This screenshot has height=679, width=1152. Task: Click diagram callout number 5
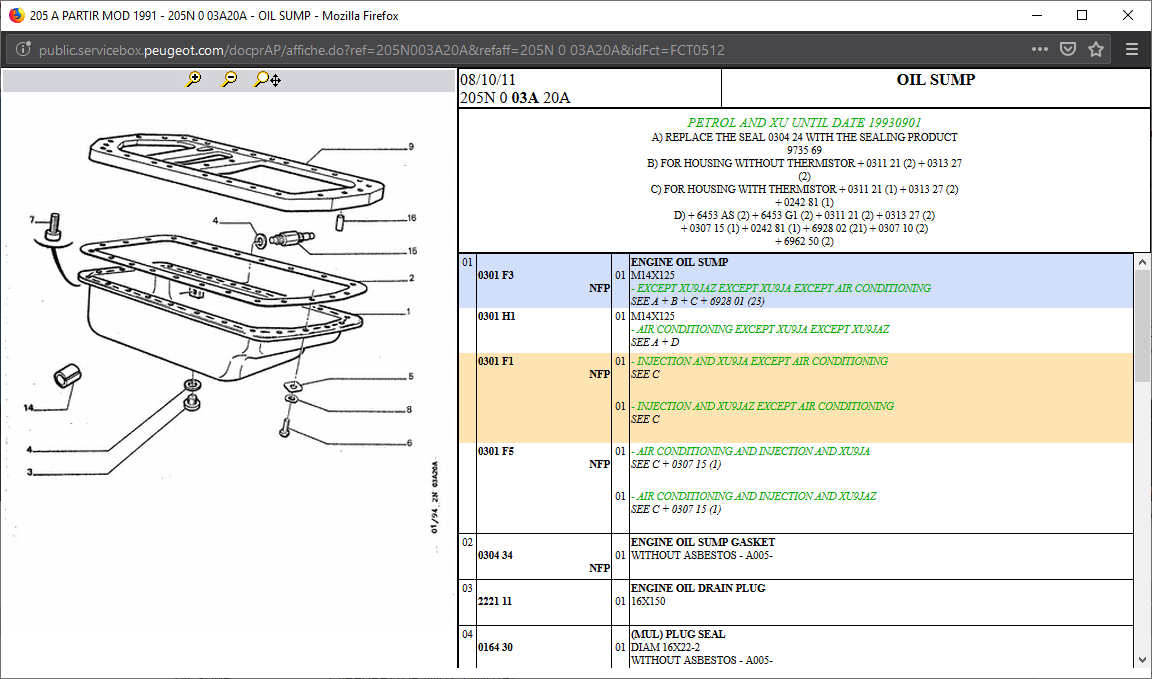[411, 377]
